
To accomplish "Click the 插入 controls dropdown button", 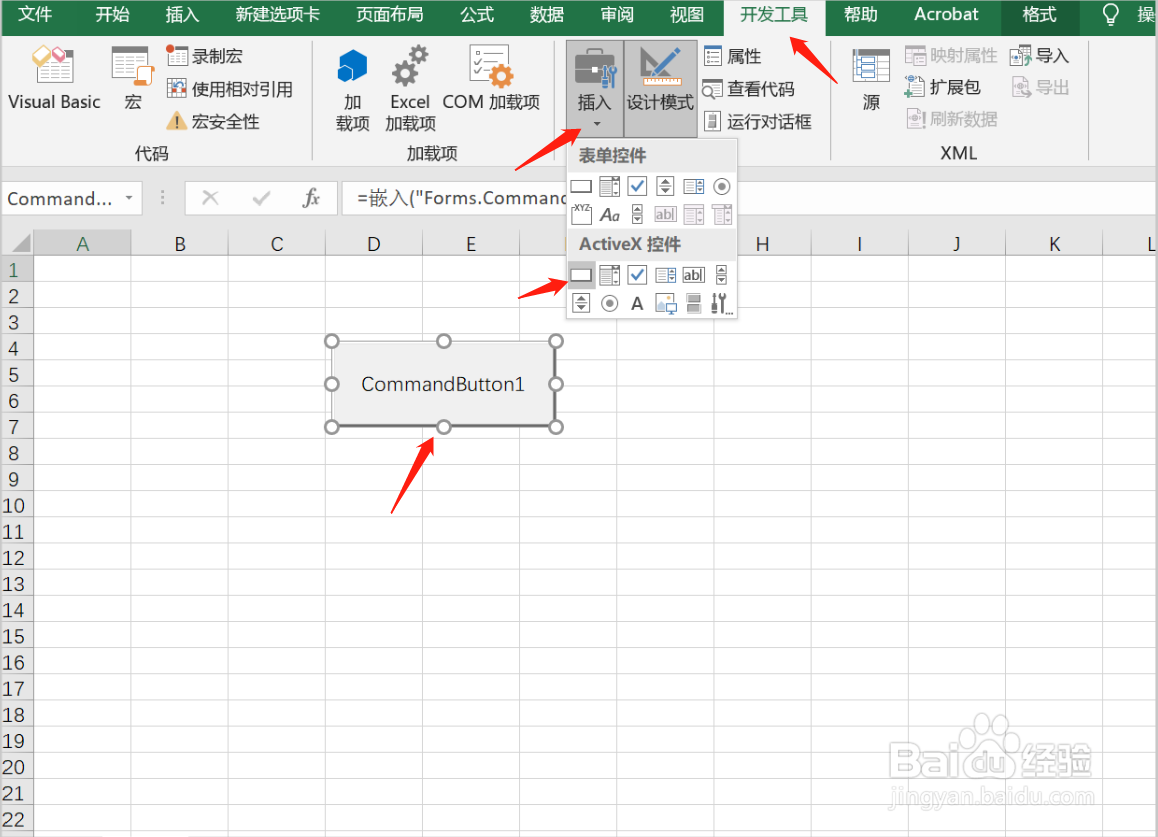I will (595, 88).
